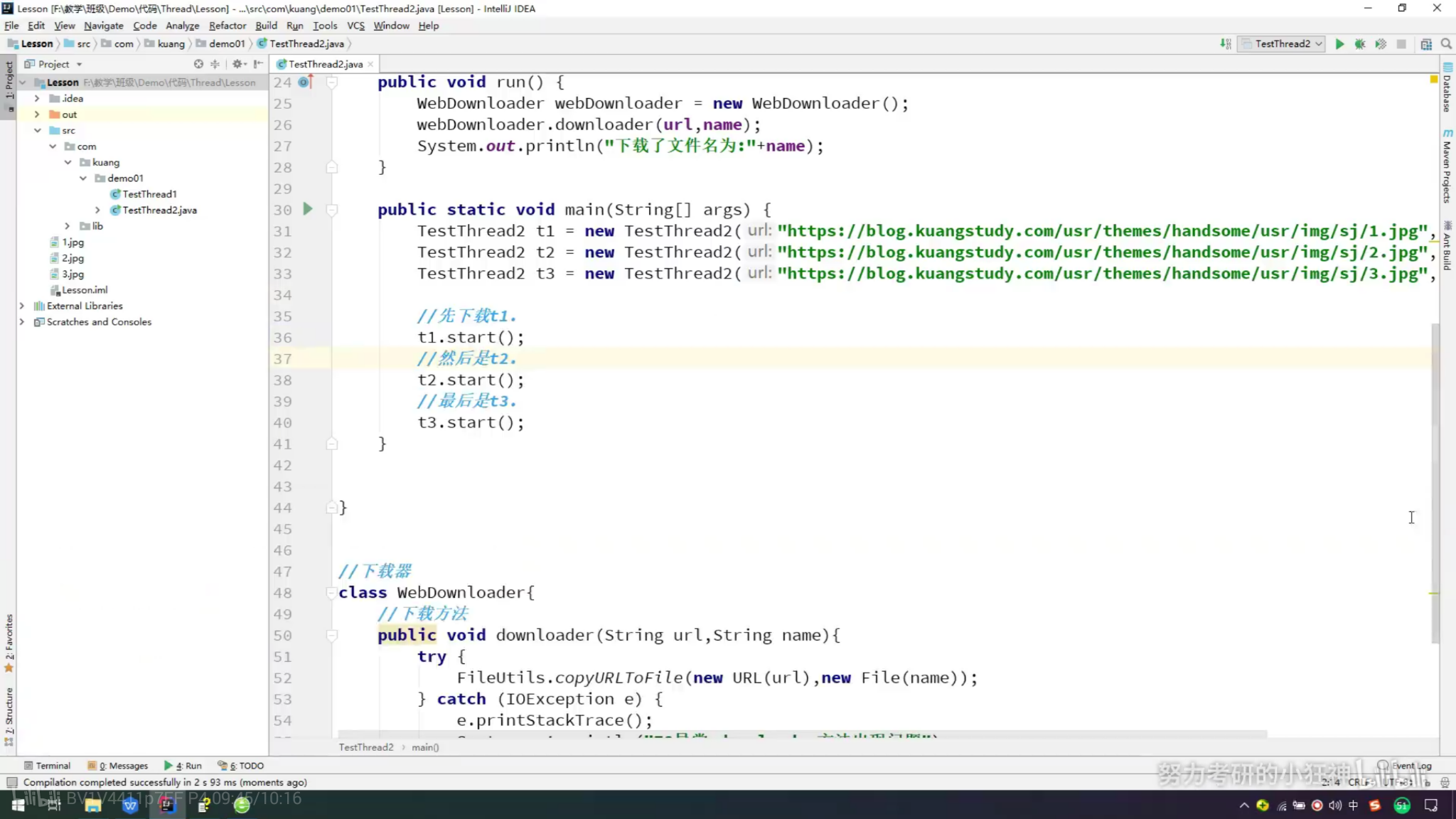The height and width of the screenshot is (819, 1456).
Task: Open the Ant Build side panel
Action: tap(1447, 245)
